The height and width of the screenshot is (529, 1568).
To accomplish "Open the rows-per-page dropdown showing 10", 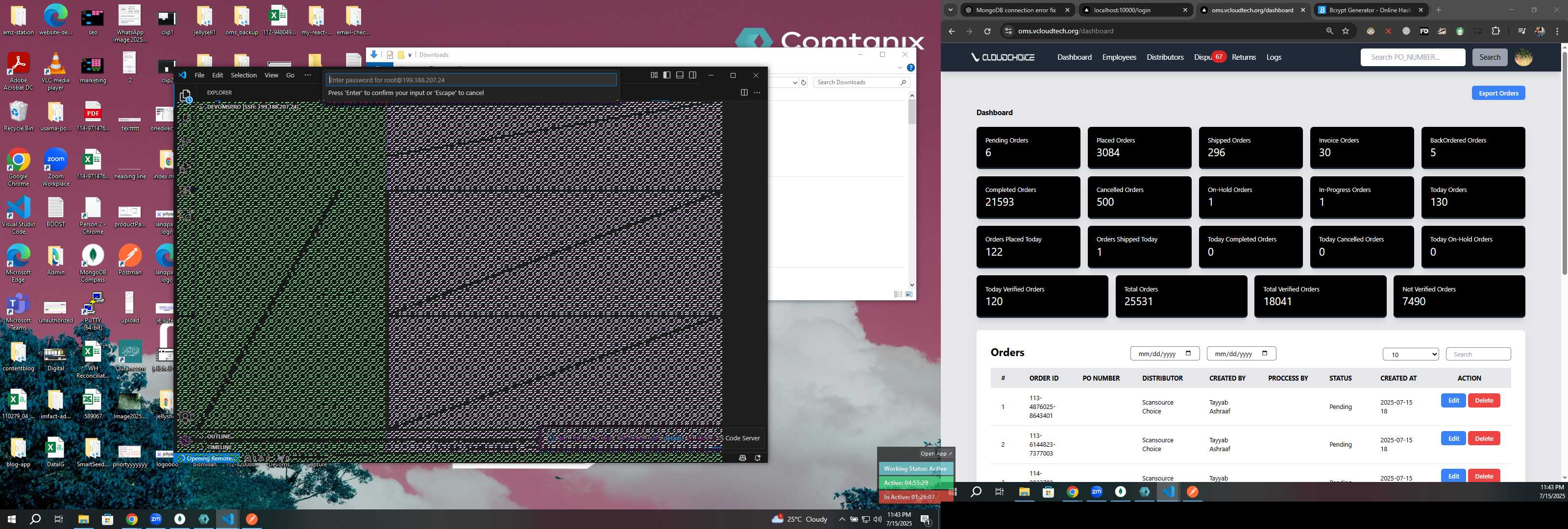I will pos(1410,354).
